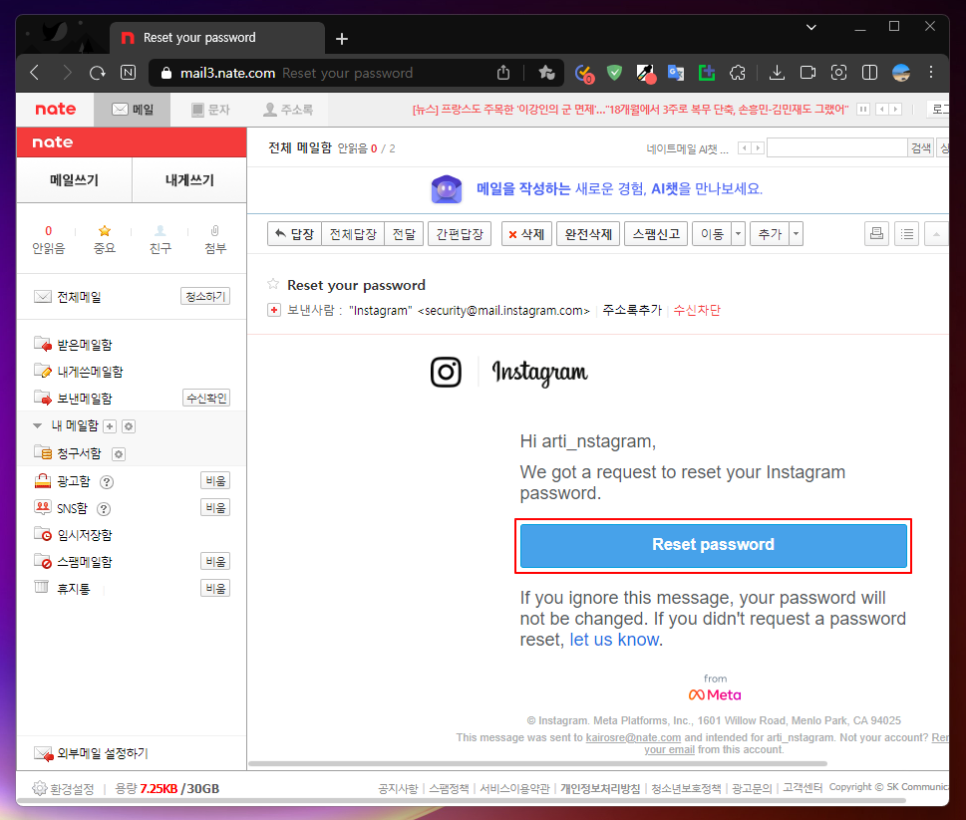Viewport: 966px width, 820px height.
Task: Open the 보낸메일함 folder
Action: [x=84, y=399]
